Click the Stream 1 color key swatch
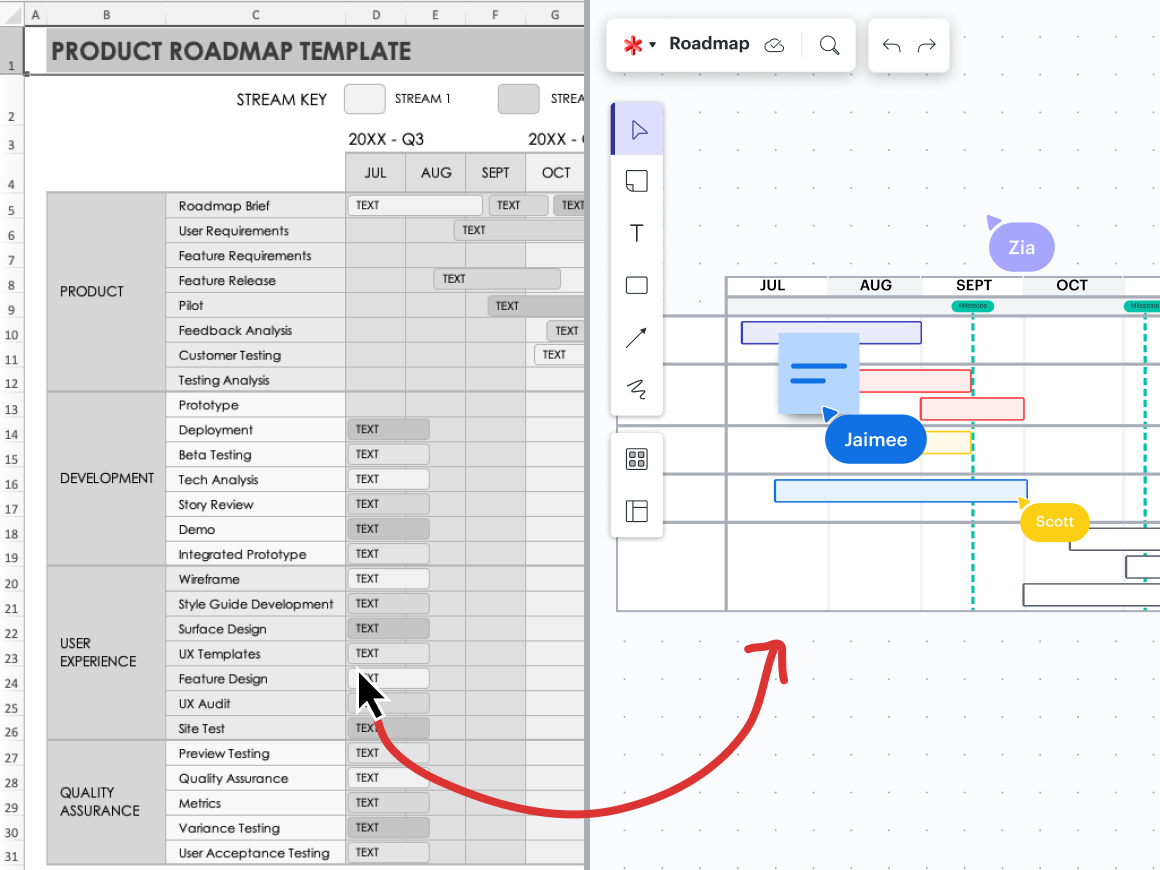The image size is (1160, 870). [365, 99]
